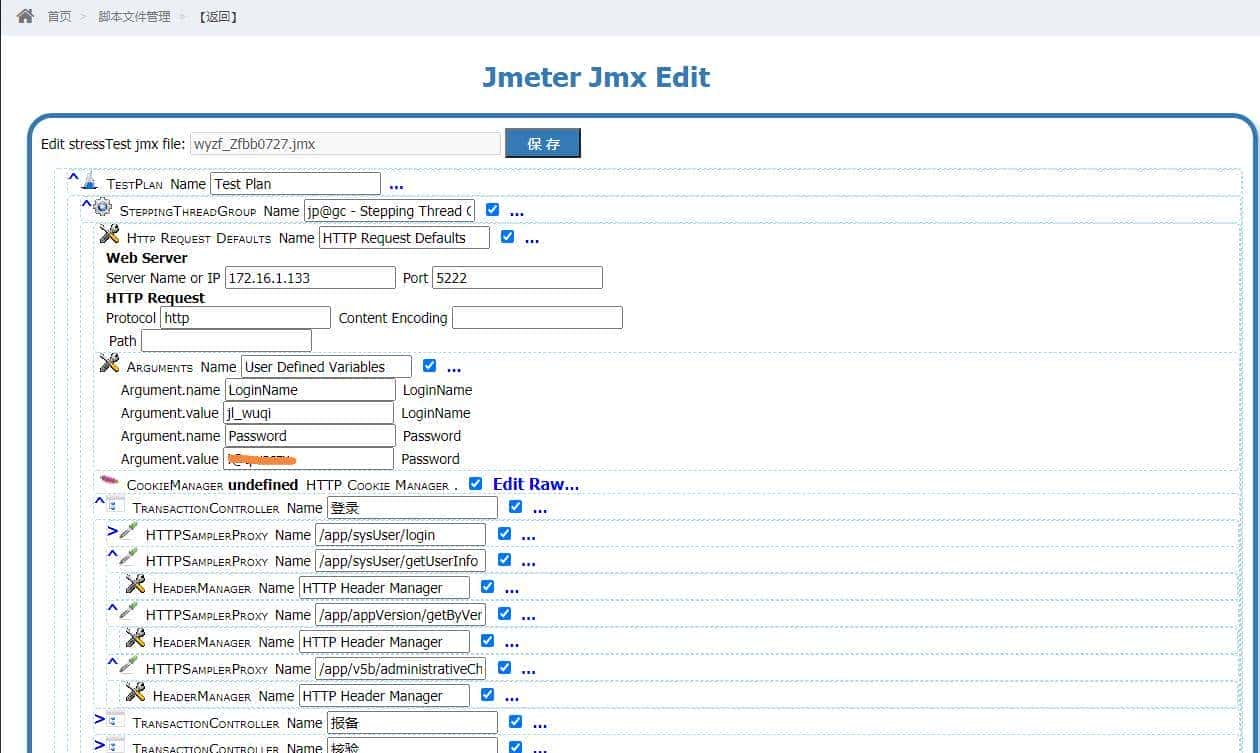Click the TestPlan flask icon
Viewport: 1260px width, 753px height.
(91, 182)
